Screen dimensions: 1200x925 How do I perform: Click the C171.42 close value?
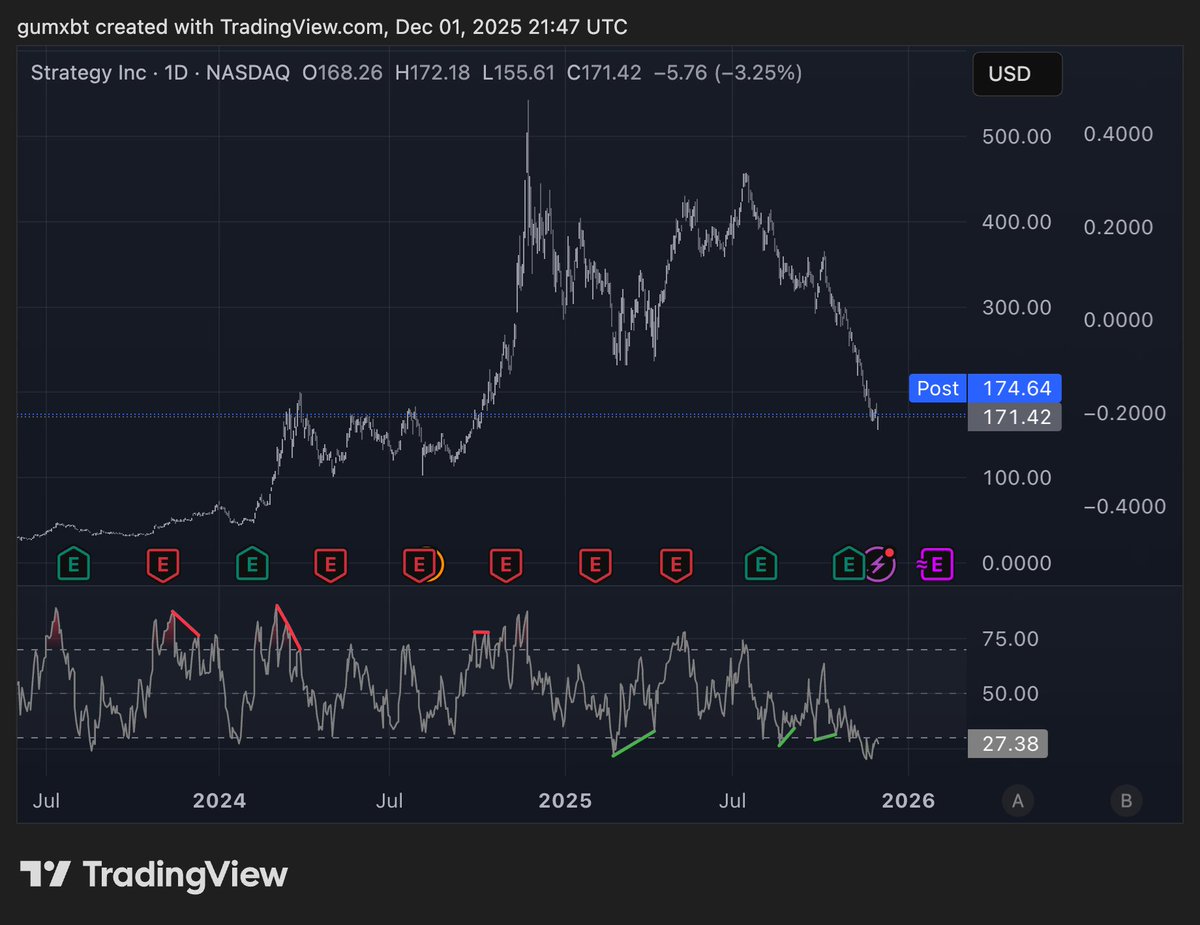coord(603,73)
